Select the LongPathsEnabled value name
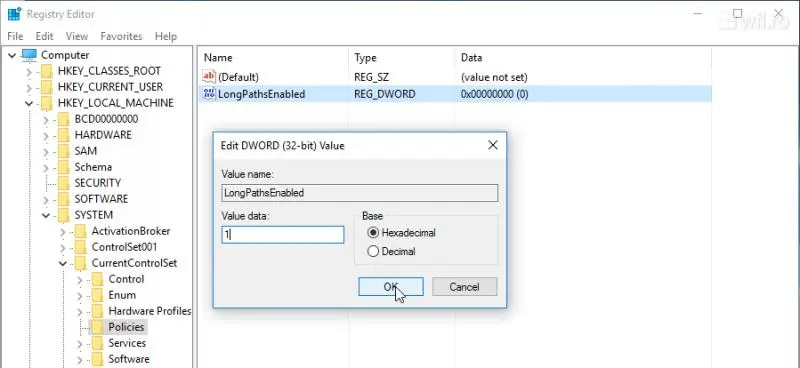Screen dimensions: 800x368 pyautogui.click(x=262, y=94)
